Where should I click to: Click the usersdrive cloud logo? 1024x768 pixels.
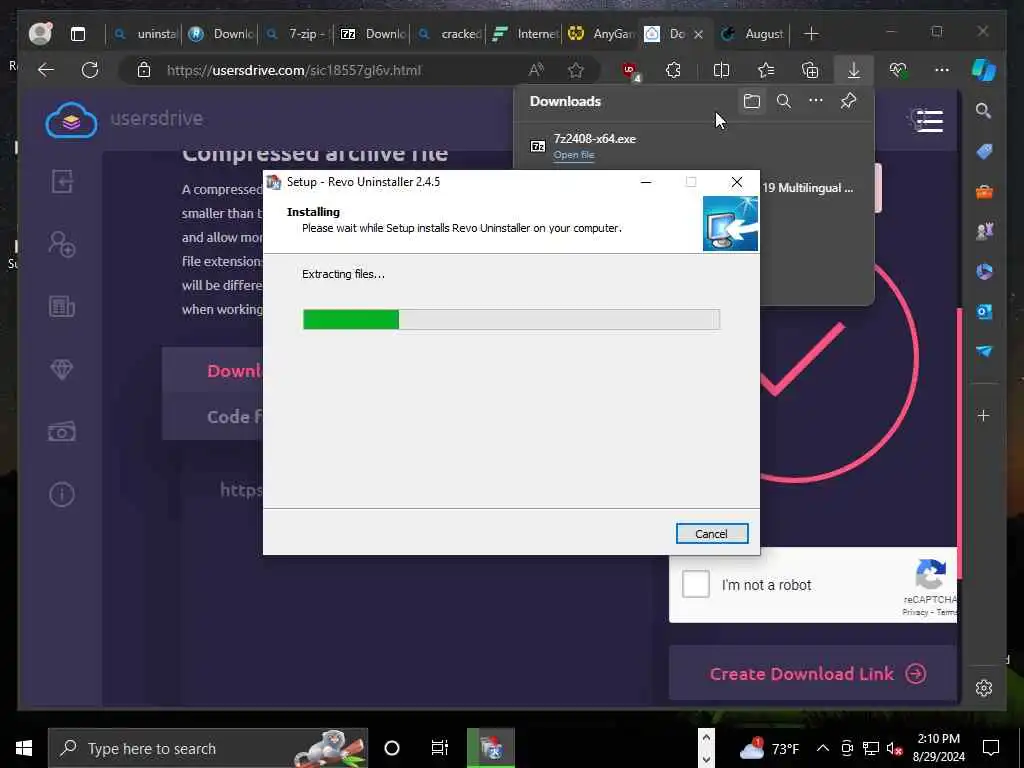(x=71, y=120)
